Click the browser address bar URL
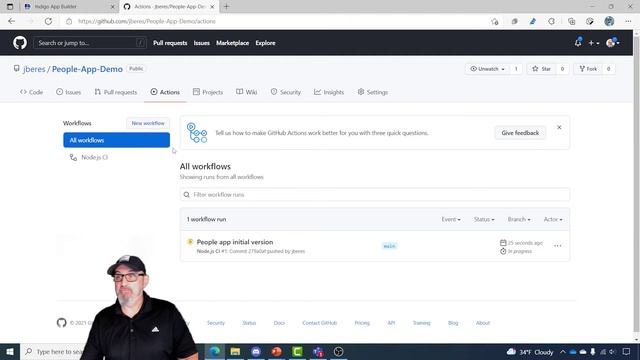640x360 pixels. click(x=147, y=21)
